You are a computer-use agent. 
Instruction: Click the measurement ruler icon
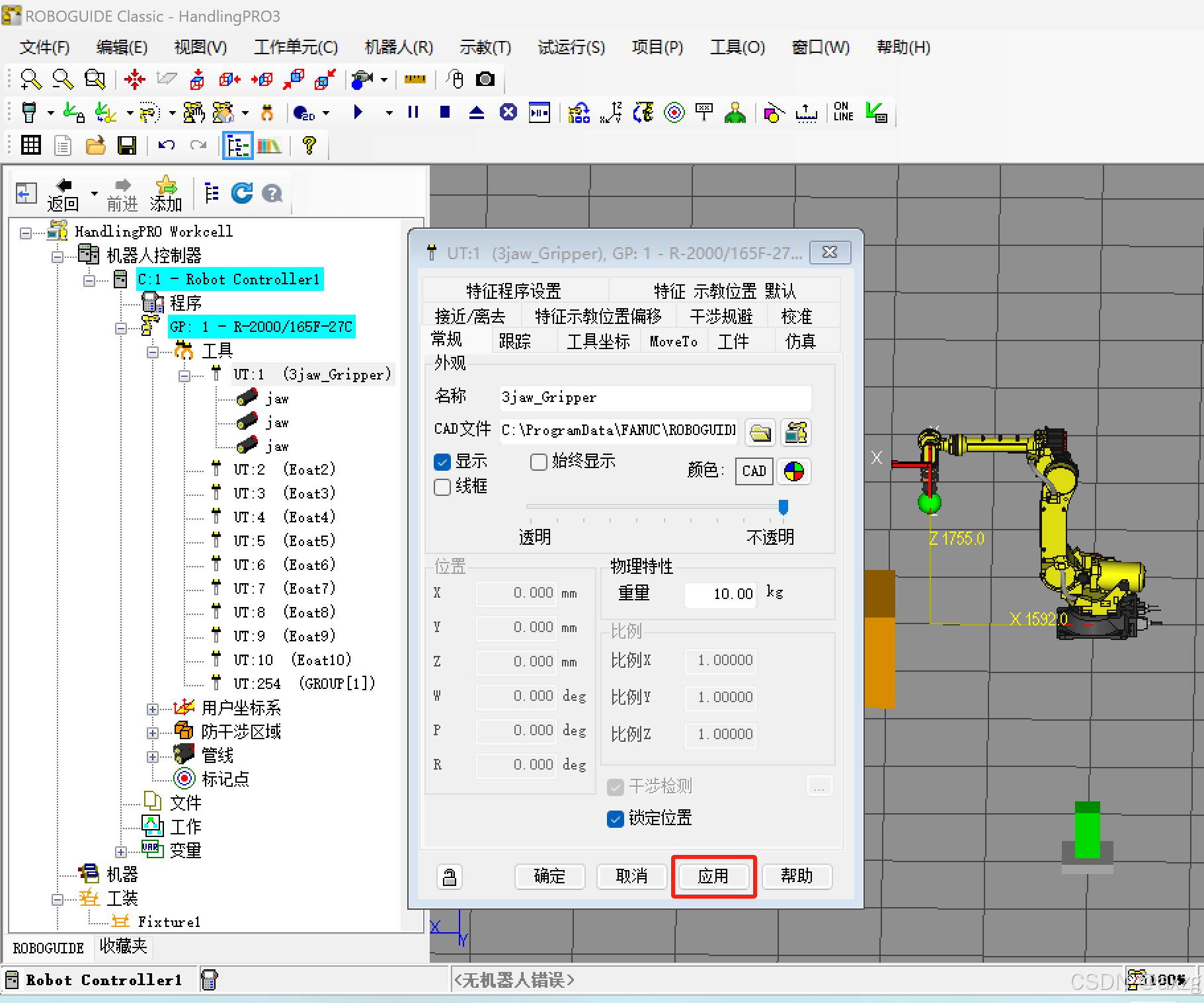415,79
